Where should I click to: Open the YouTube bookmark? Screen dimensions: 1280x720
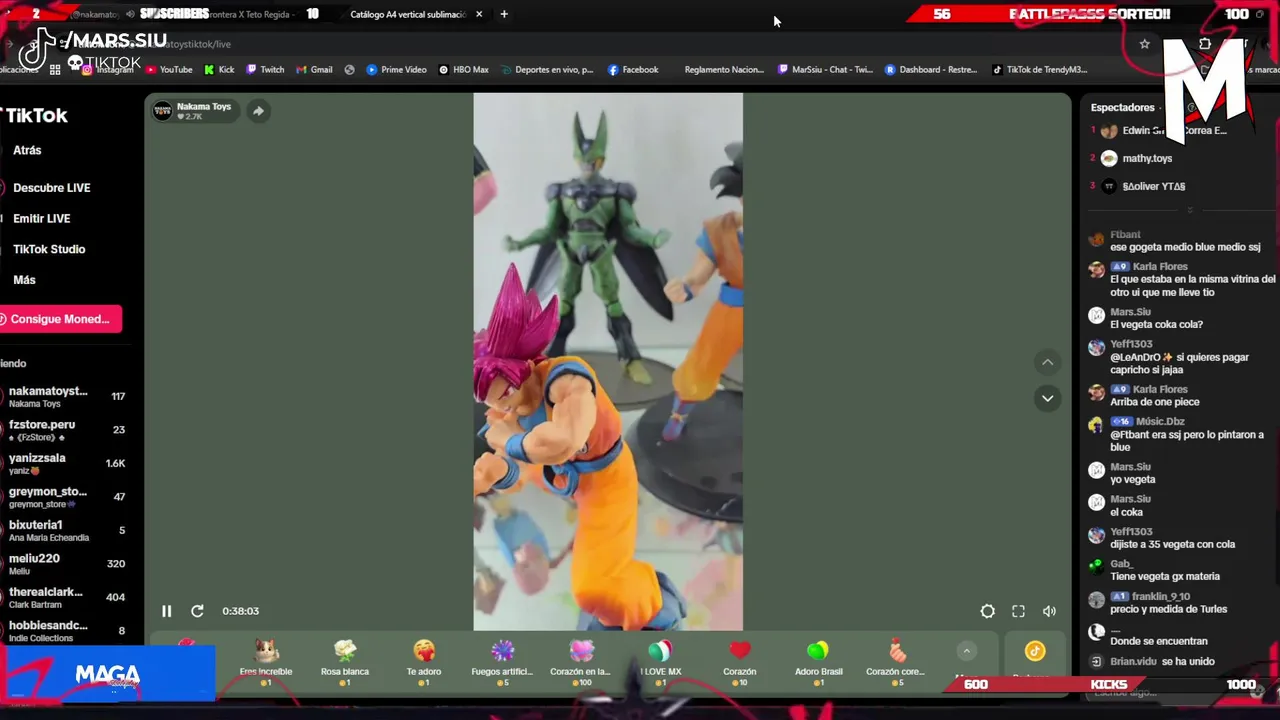[169, 70]
